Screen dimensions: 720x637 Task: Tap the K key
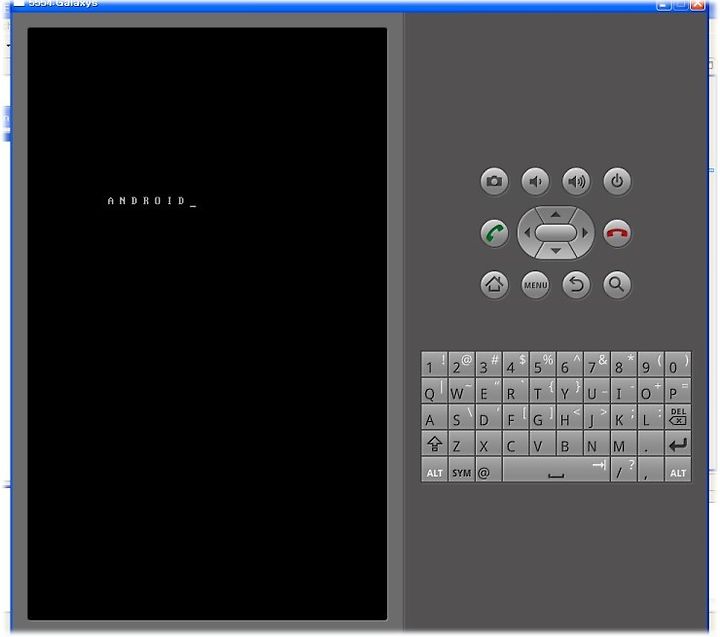point(624,417)
